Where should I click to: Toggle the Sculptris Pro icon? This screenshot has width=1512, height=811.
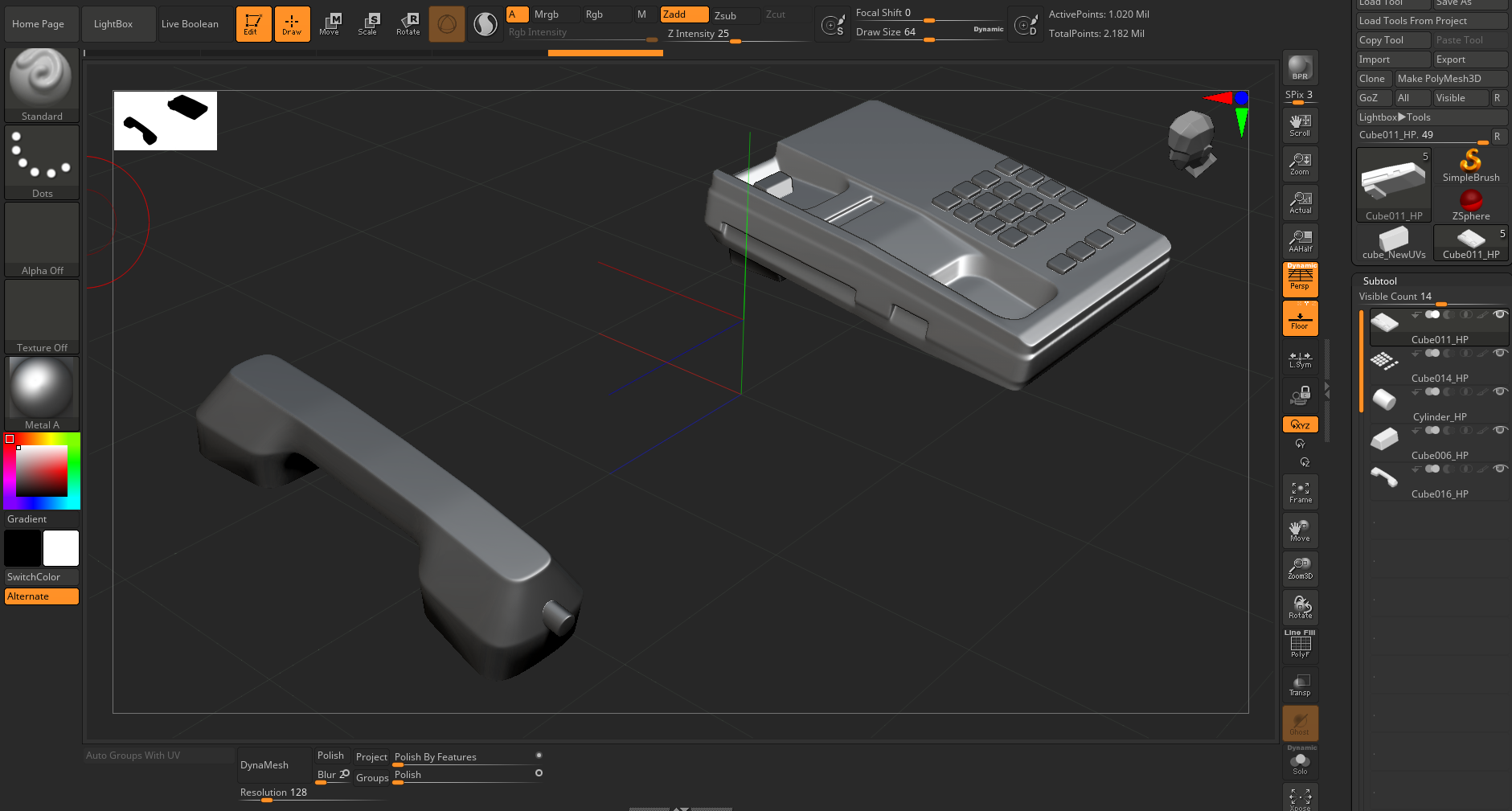pos(486,24)
